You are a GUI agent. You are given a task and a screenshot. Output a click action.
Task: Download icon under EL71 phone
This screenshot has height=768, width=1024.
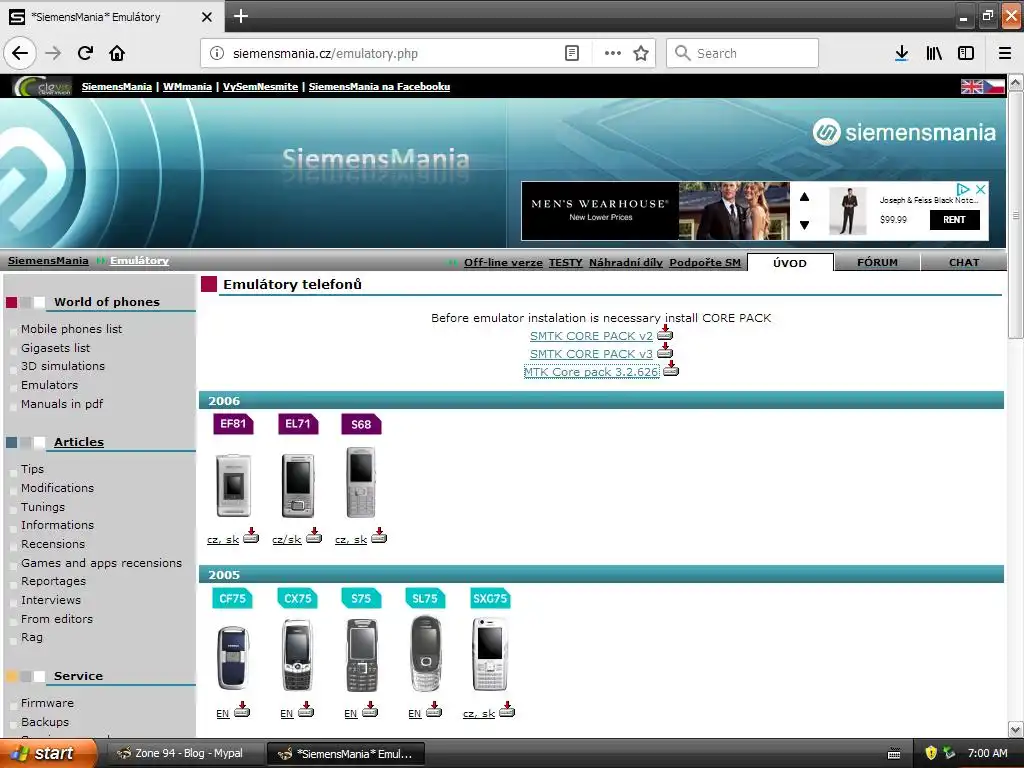point(314,536)
